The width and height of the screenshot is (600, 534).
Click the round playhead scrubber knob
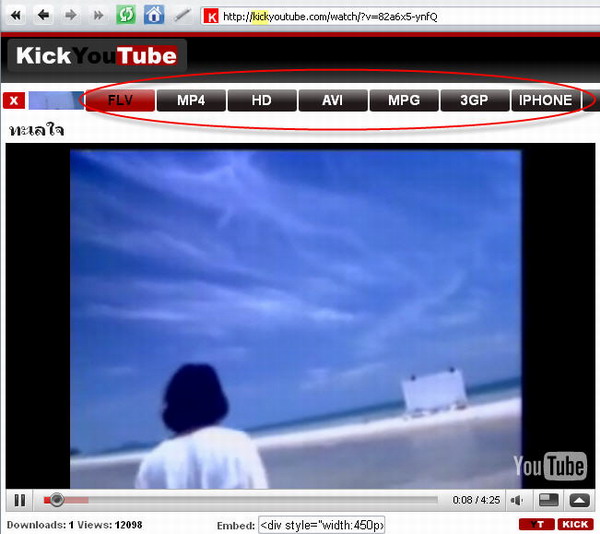(x=57, y=500)
